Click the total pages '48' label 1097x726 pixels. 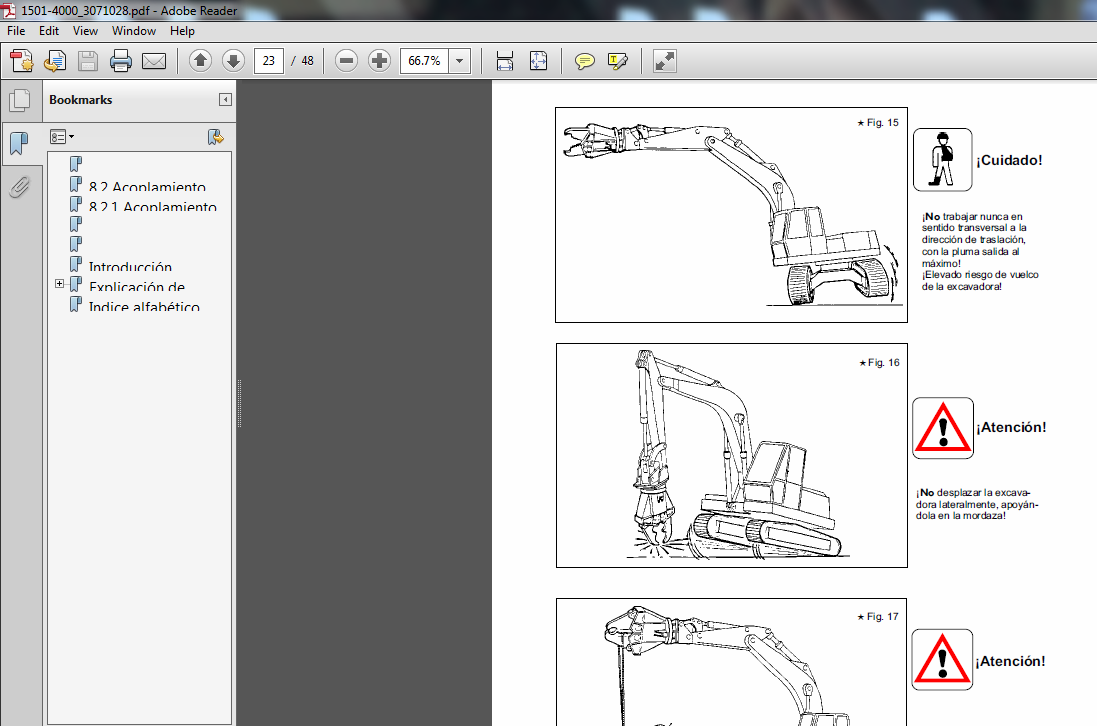[x=307, y=61]
